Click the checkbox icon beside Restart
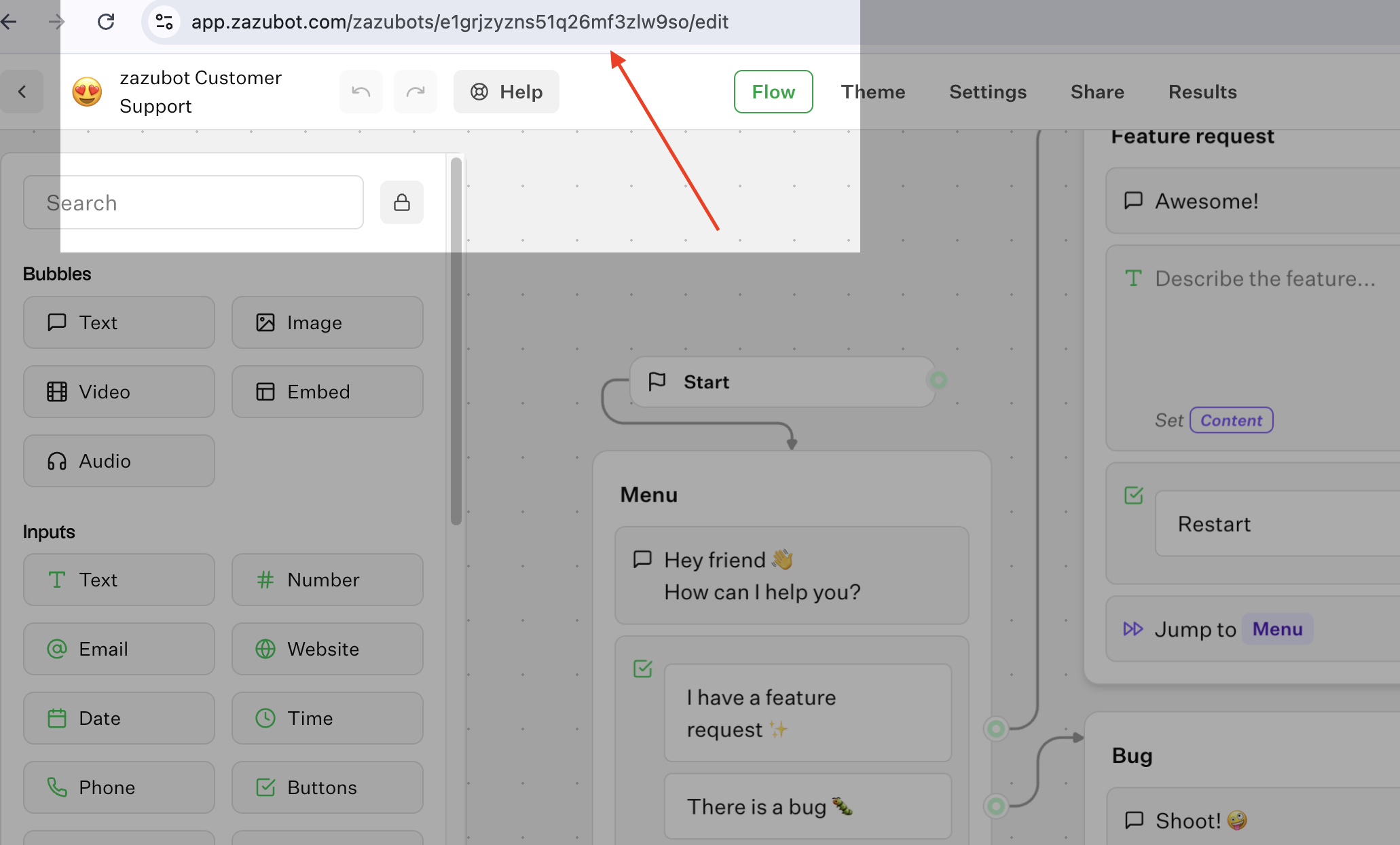The height and width of the screenshot is (845, 1400). [1134, 495]
